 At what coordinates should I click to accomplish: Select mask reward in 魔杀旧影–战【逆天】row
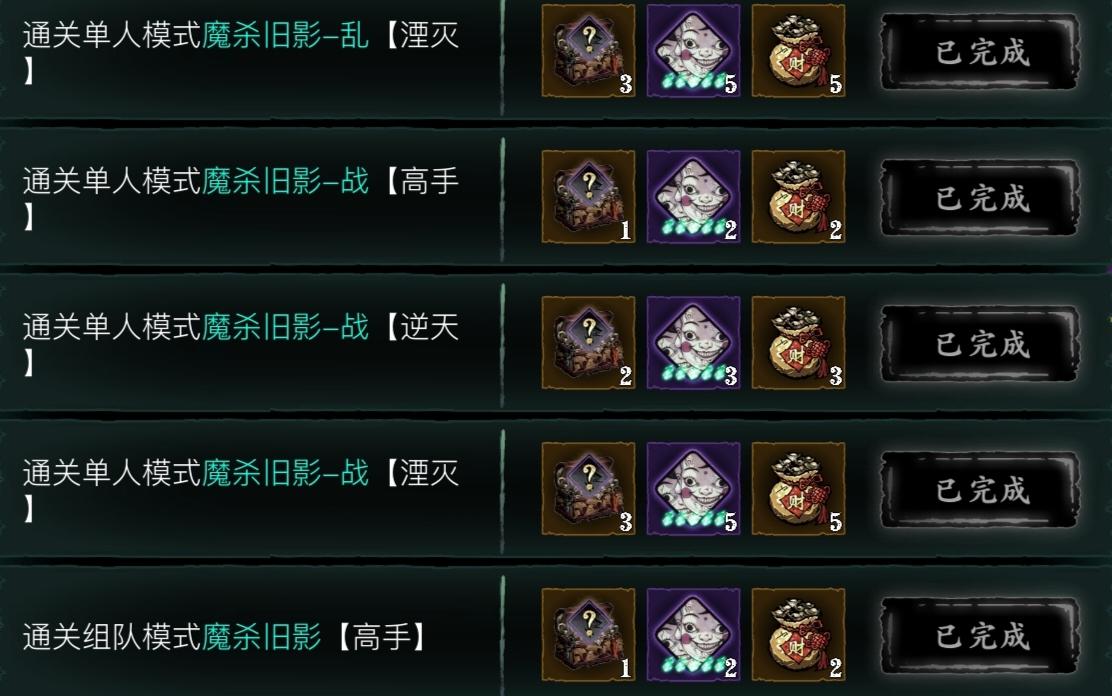coord(694,343)
